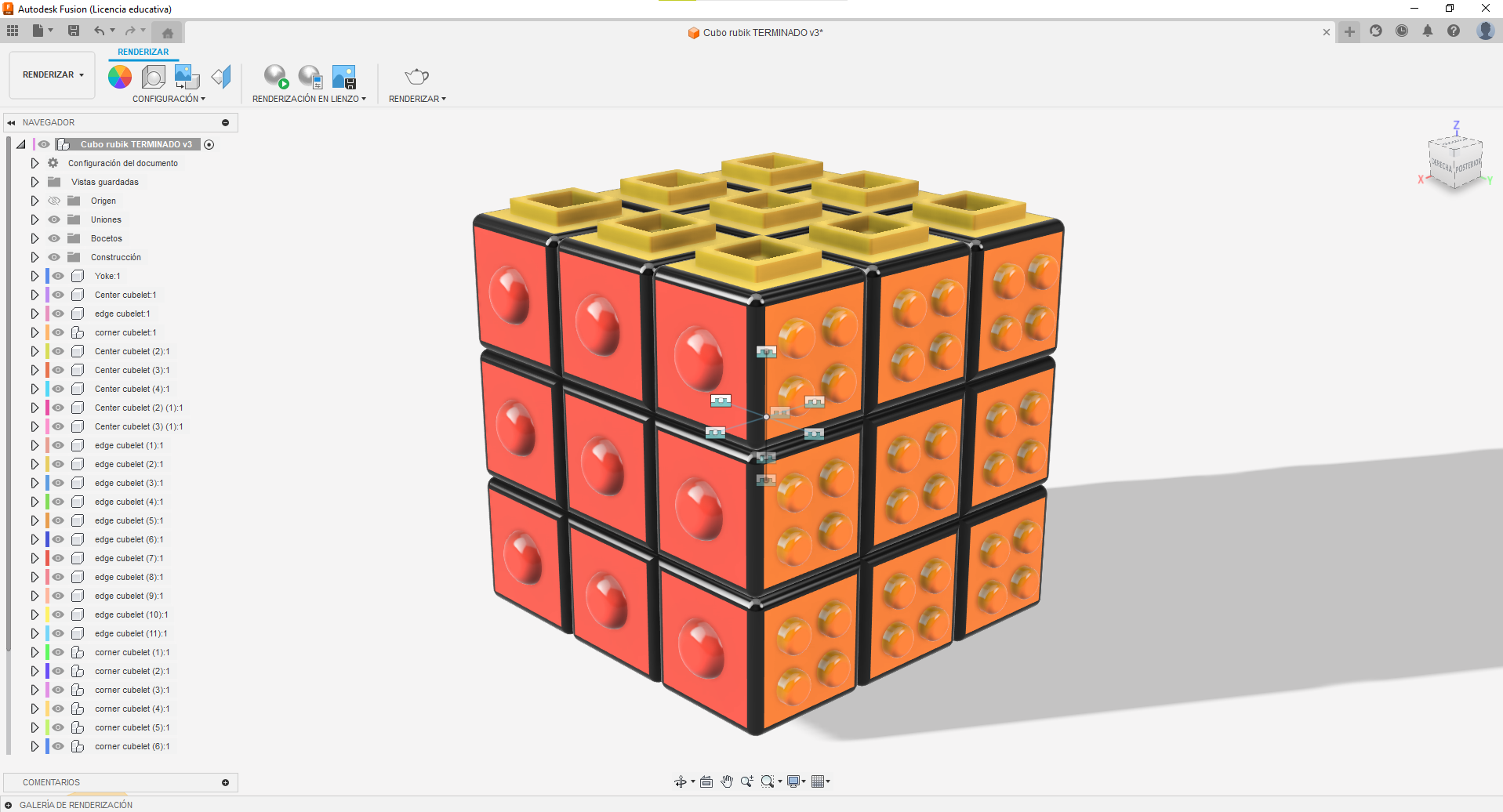Image resolution: width=1503 pixels, height=812 pixels.
Task: Click the ViewCube orientation widget
Action: tap(1455, 161)
